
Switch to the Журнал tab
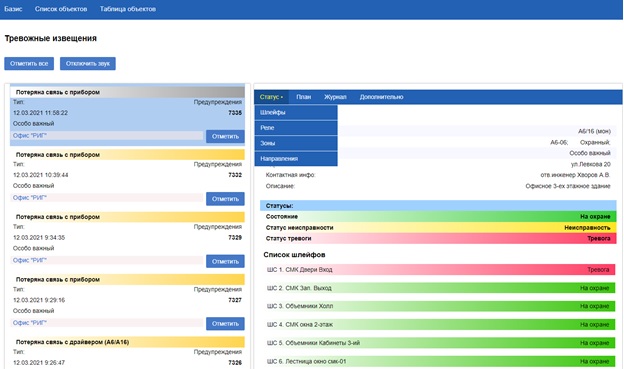335,97
